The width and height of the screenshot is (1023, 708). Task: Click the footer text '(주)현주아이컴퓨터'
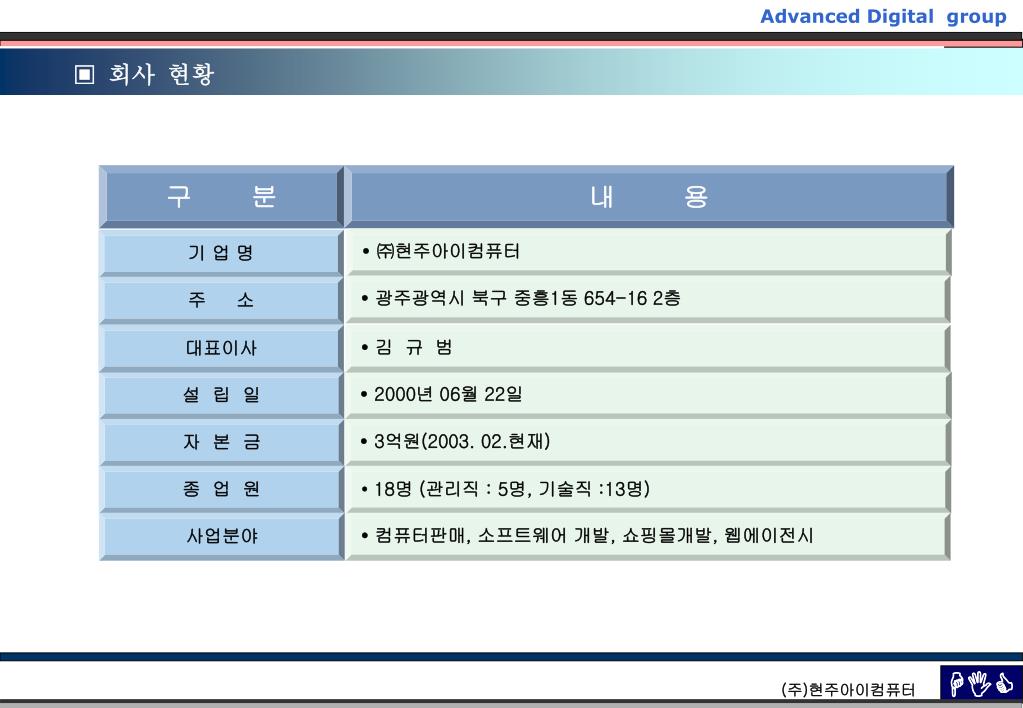(847, 689)
